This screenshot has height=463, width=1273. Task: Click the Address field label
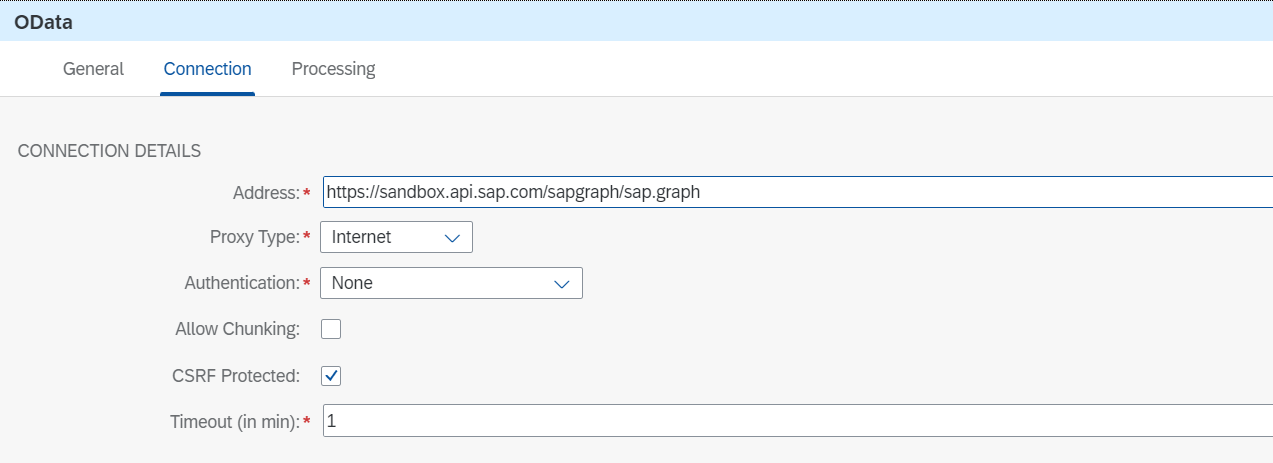[x=265, y=192]
